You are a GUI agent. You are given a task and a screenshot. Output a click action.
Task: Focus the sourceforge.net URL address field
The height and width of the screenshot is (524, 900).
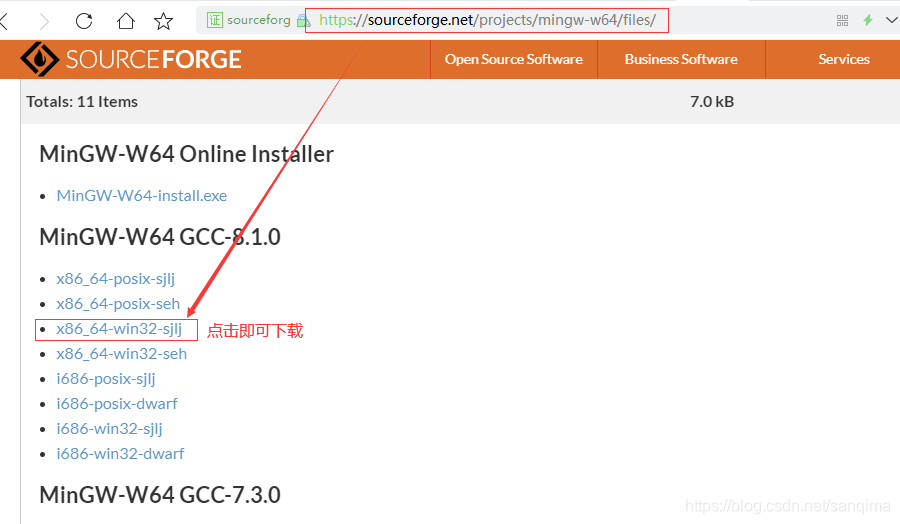(487, 21)
